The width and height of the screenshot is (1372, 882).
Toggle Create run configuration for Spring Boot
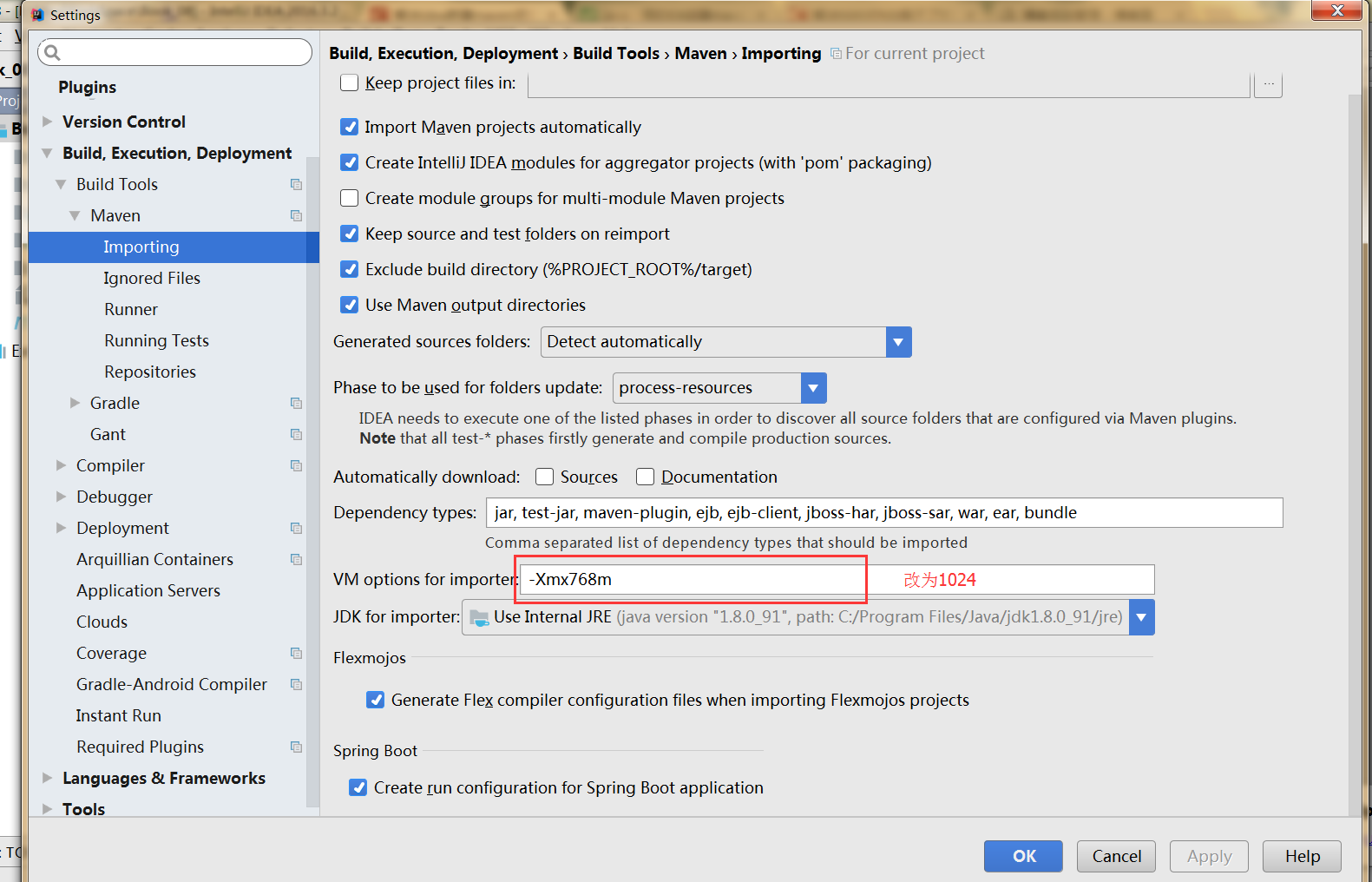pos(358,787)
